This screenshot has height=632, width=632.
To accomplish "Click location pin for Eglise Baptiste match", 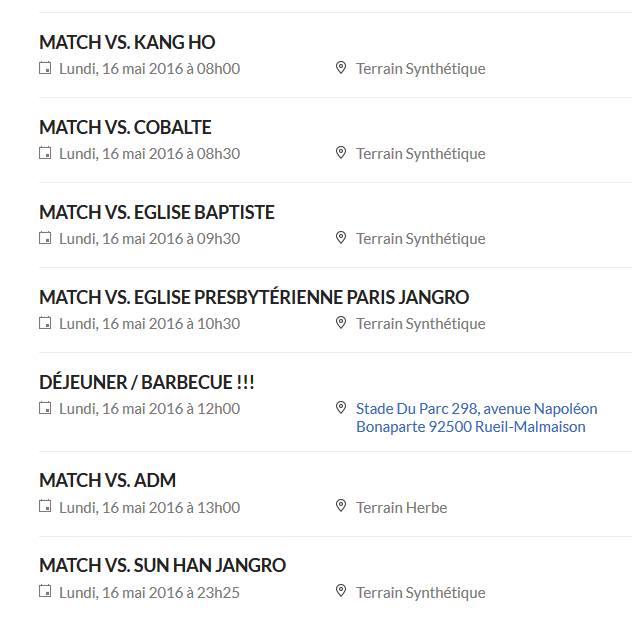I will click(x=341, y=238).
